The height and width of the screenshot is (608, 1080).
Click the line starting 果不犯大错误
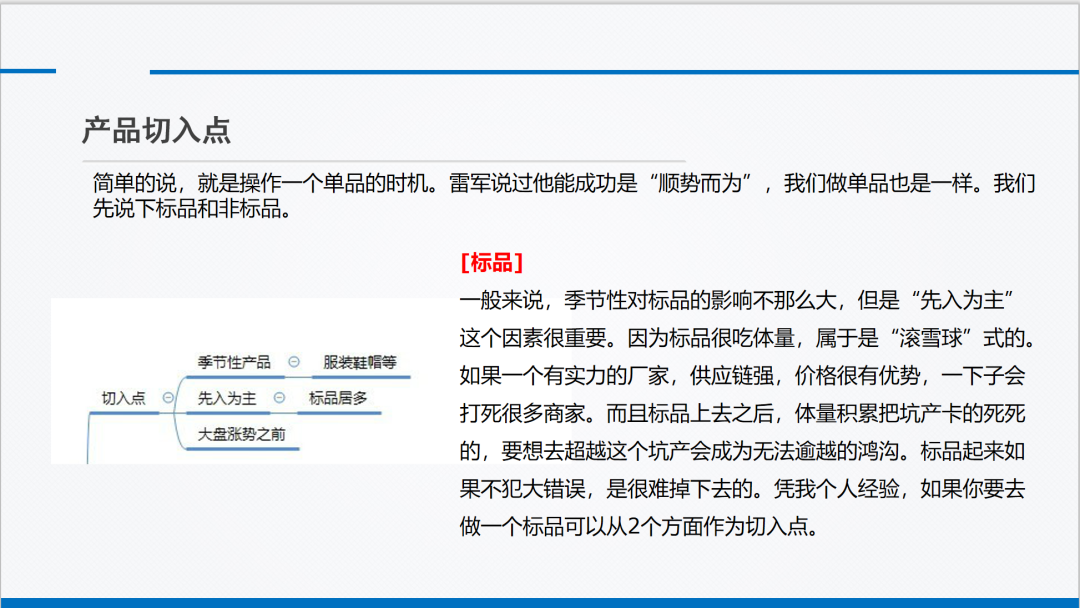(742, 489)
